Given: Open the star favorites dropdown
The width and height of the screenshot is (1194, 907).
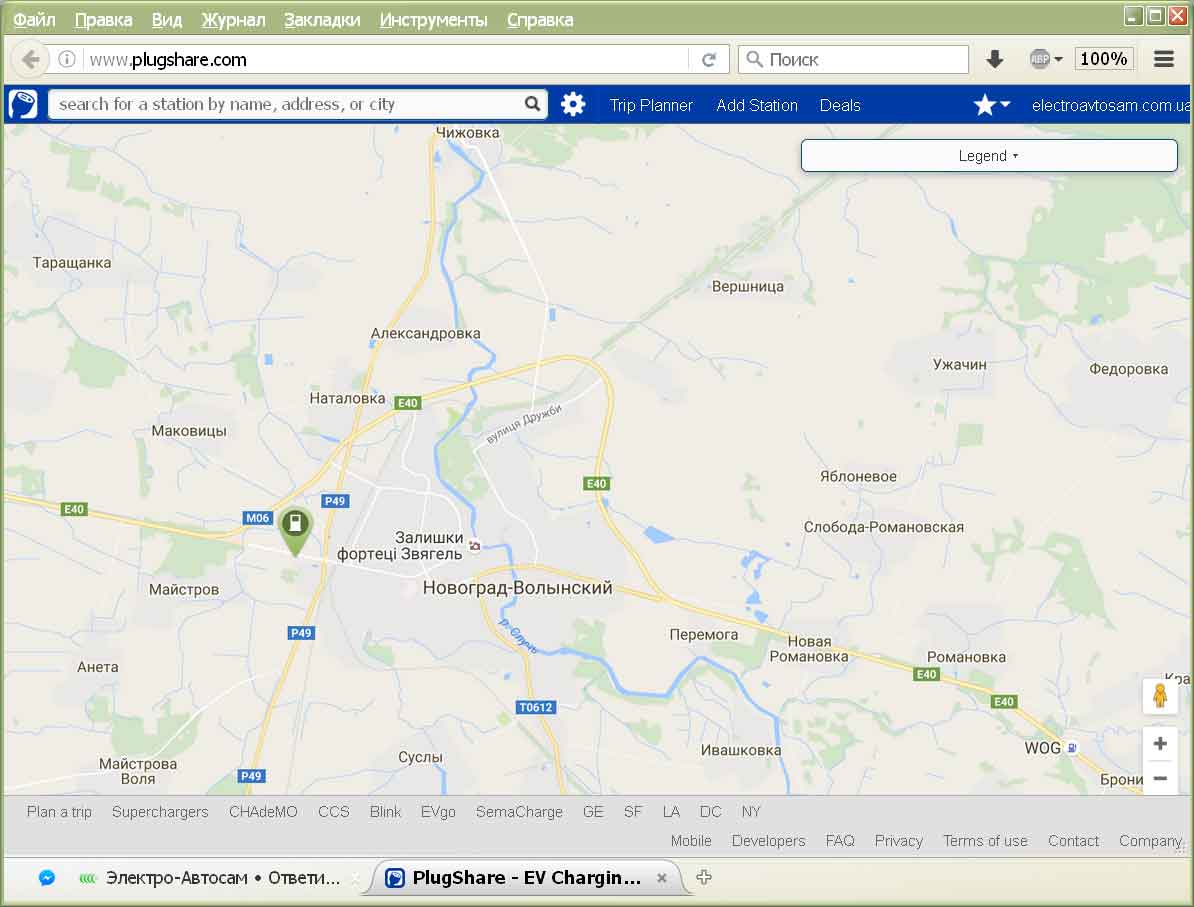Looking at the screenshot, I should click(x=992, y=105).
